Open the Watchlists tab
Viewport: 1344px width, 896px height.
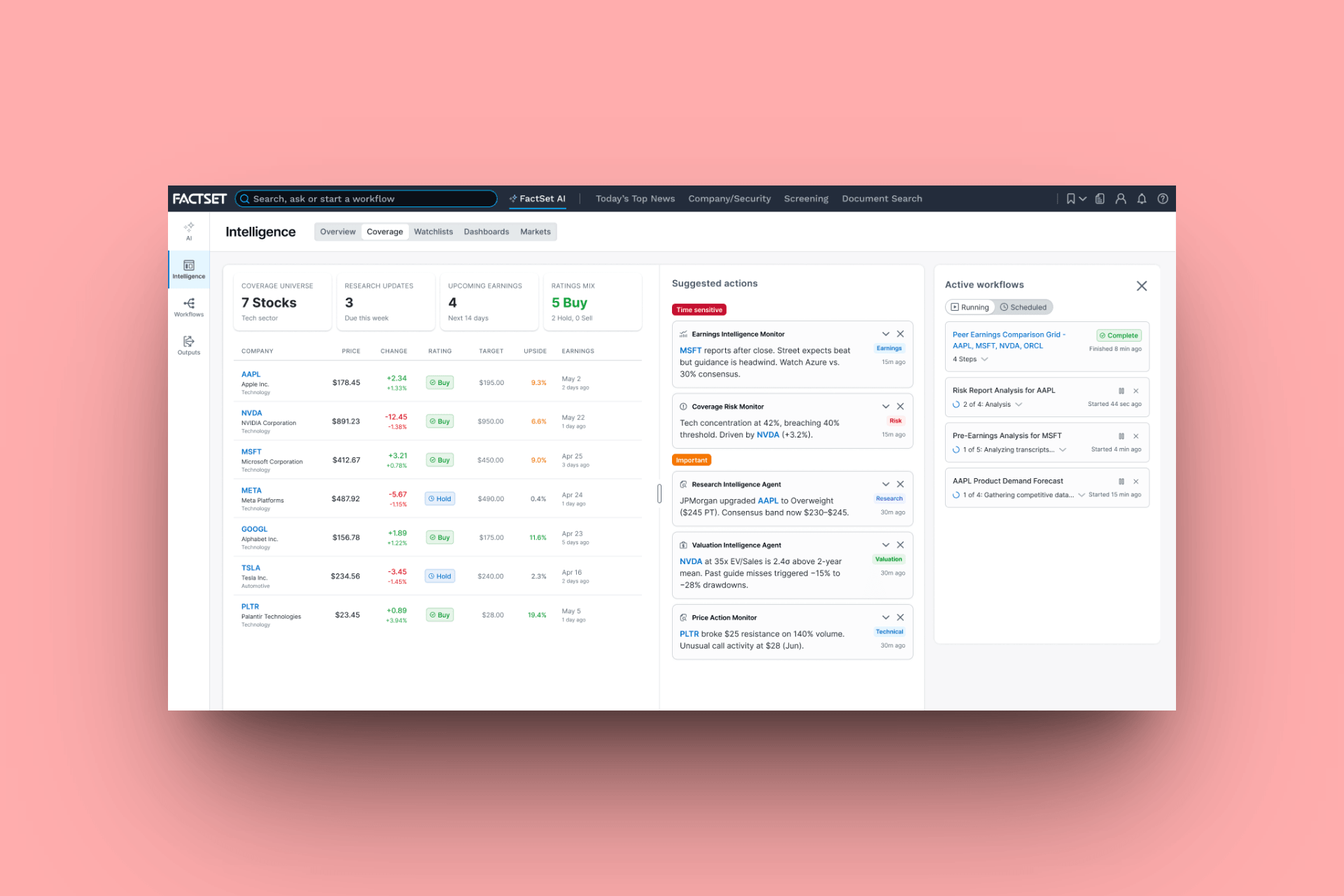[x=433, y=232]
